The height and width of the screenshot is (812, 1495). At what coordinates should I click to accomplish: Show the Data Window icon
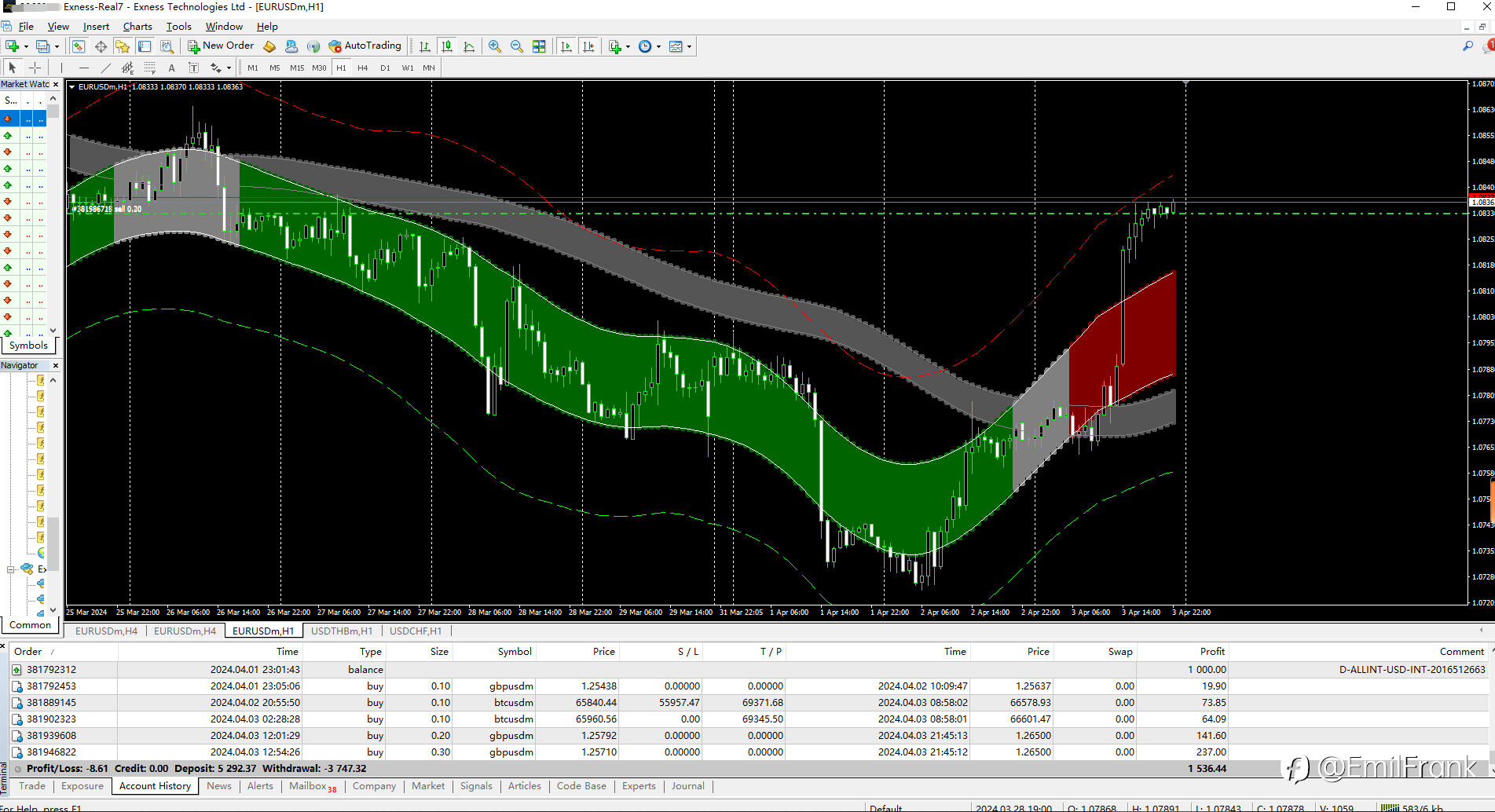pos(101,46)
